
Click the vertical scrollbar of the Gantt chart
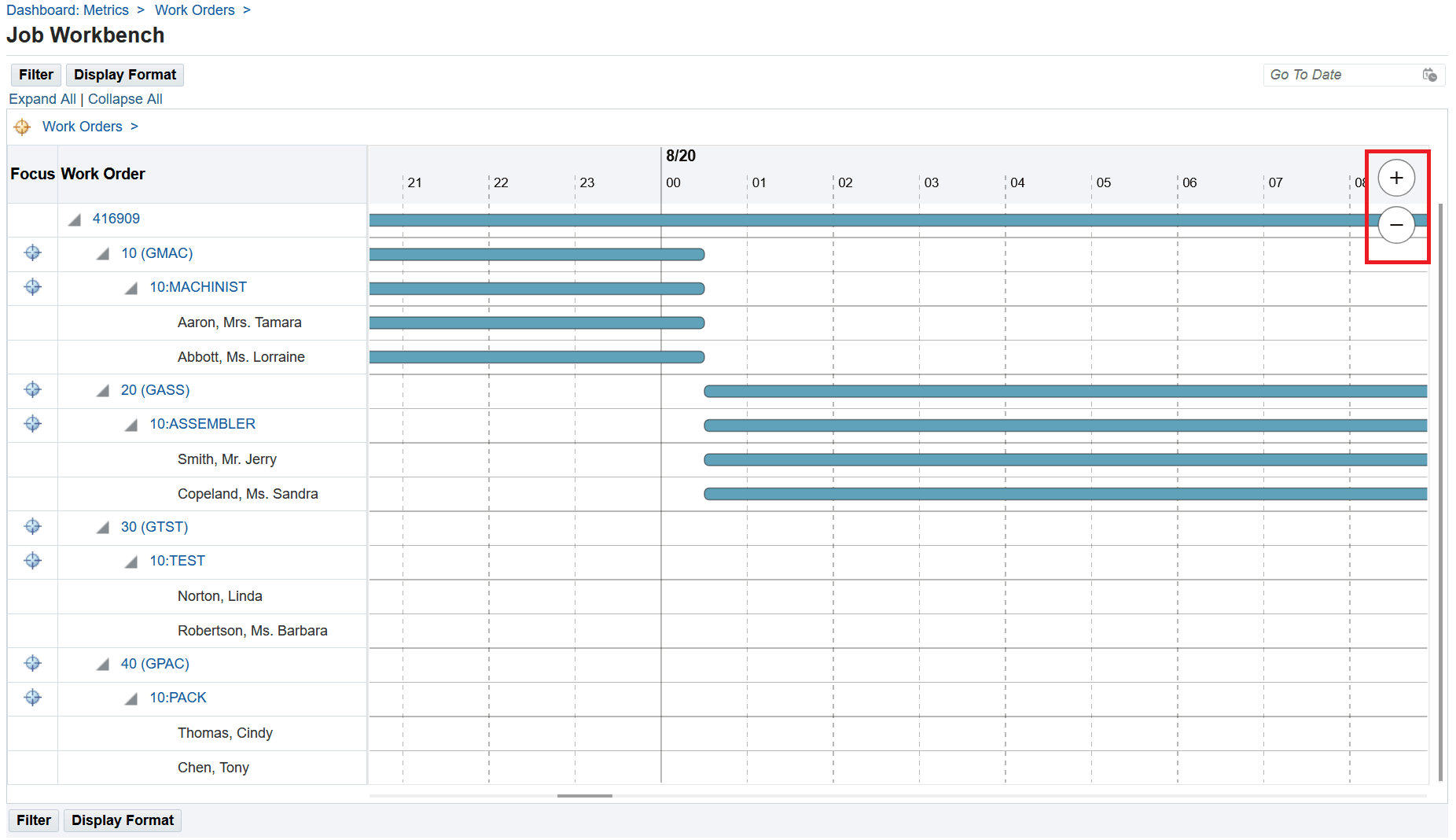1440,492
